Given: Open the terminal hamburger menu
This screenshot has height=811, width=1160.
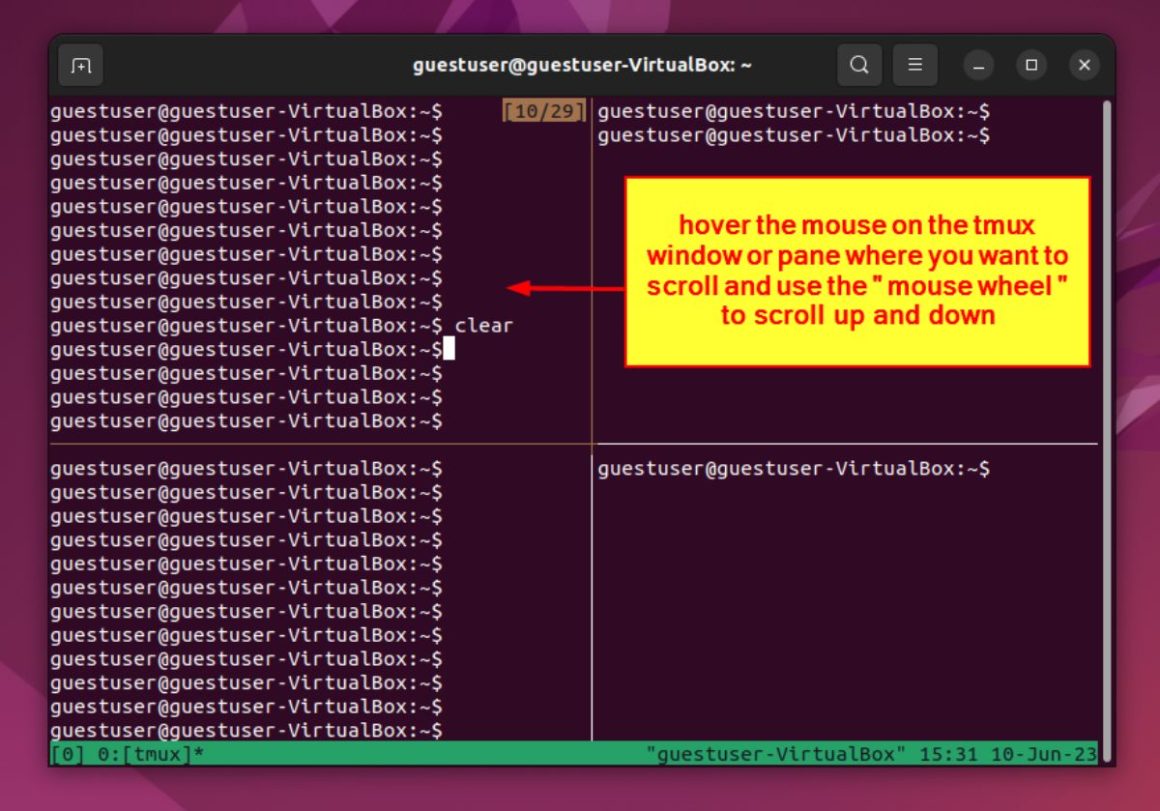Looking at the screenshot, I should point(915,64).
